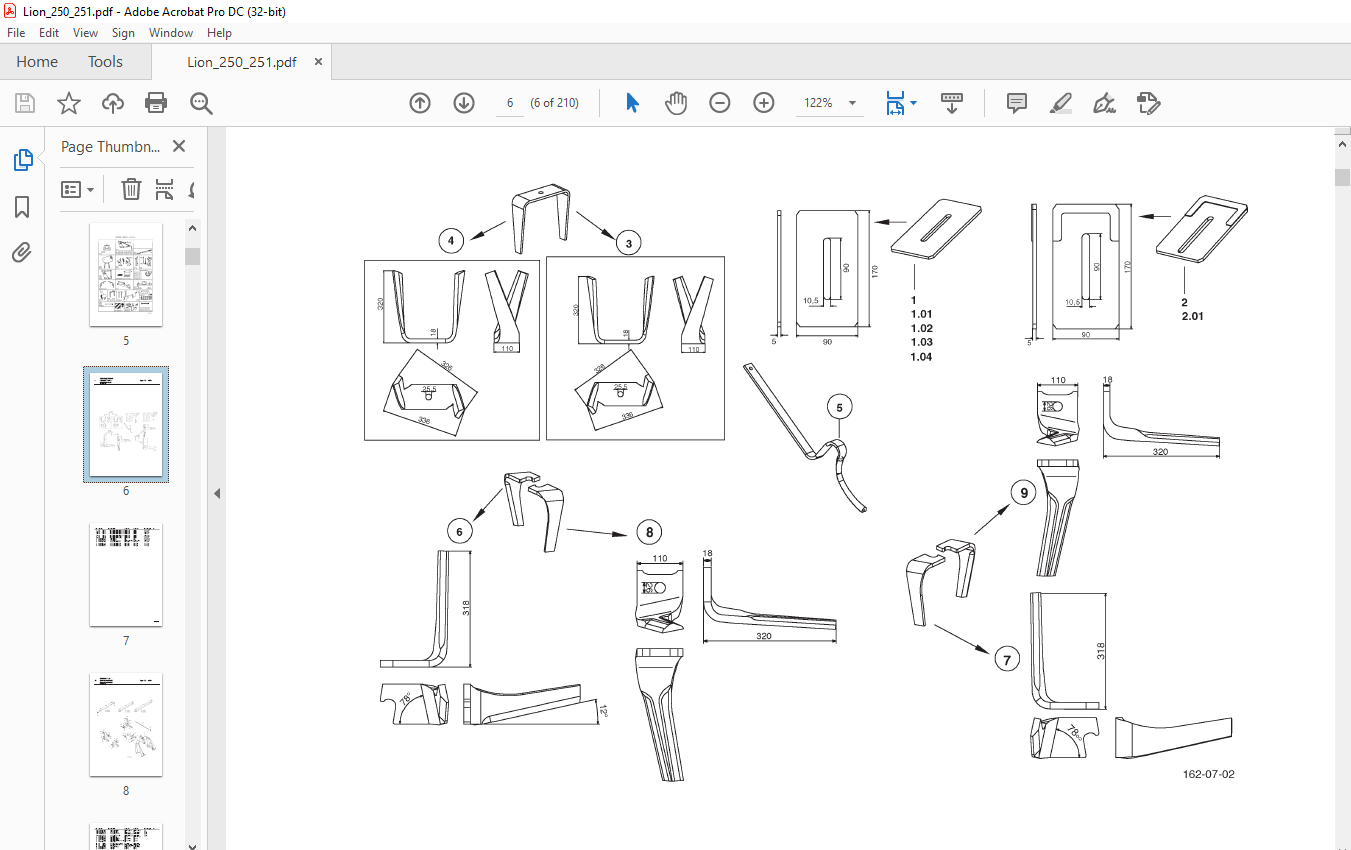Open Bookmarks sidebar panel
The width and height of the screenshot is (1351, 850).
click(22, 207)
